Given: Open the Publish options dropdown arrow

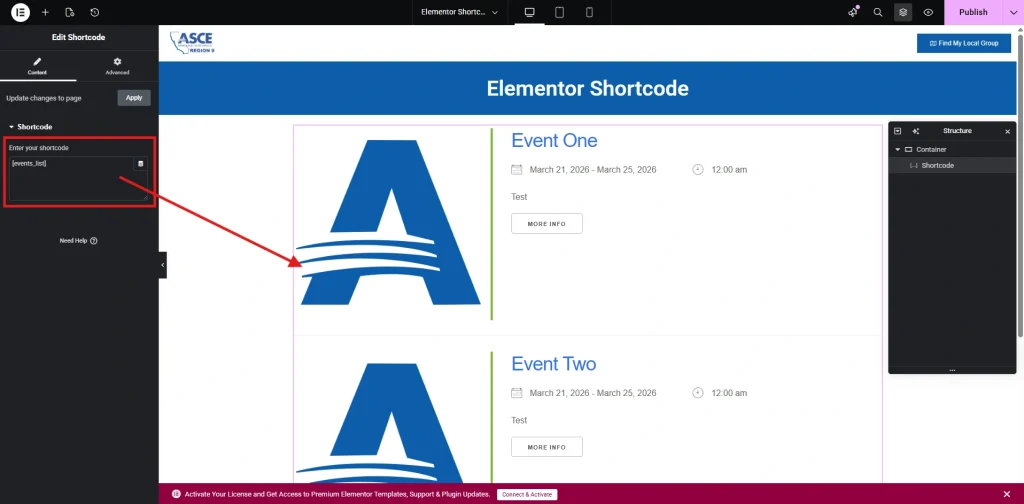Looking at the screenshot, I should 1013,12.
